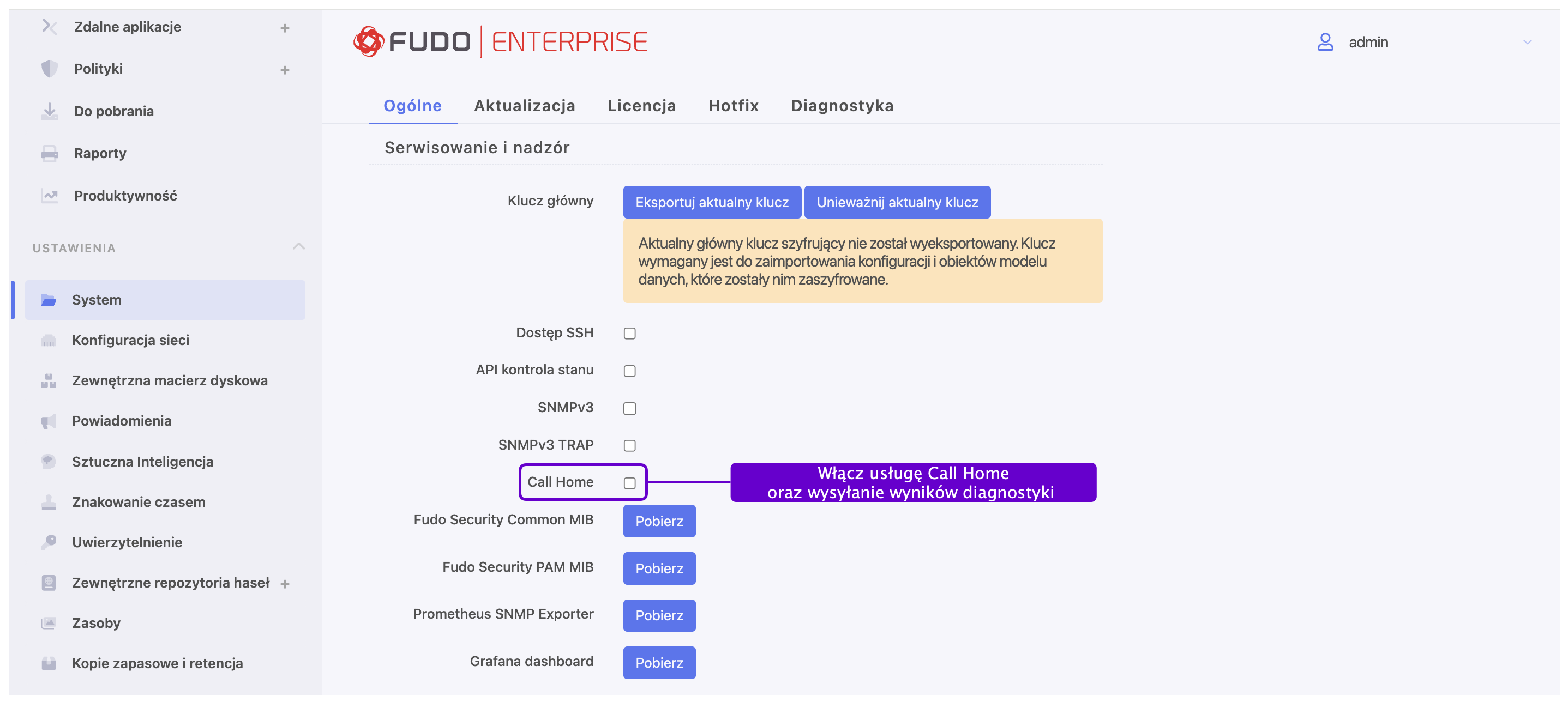Click the Produktywność chart icon

point(49,196)
